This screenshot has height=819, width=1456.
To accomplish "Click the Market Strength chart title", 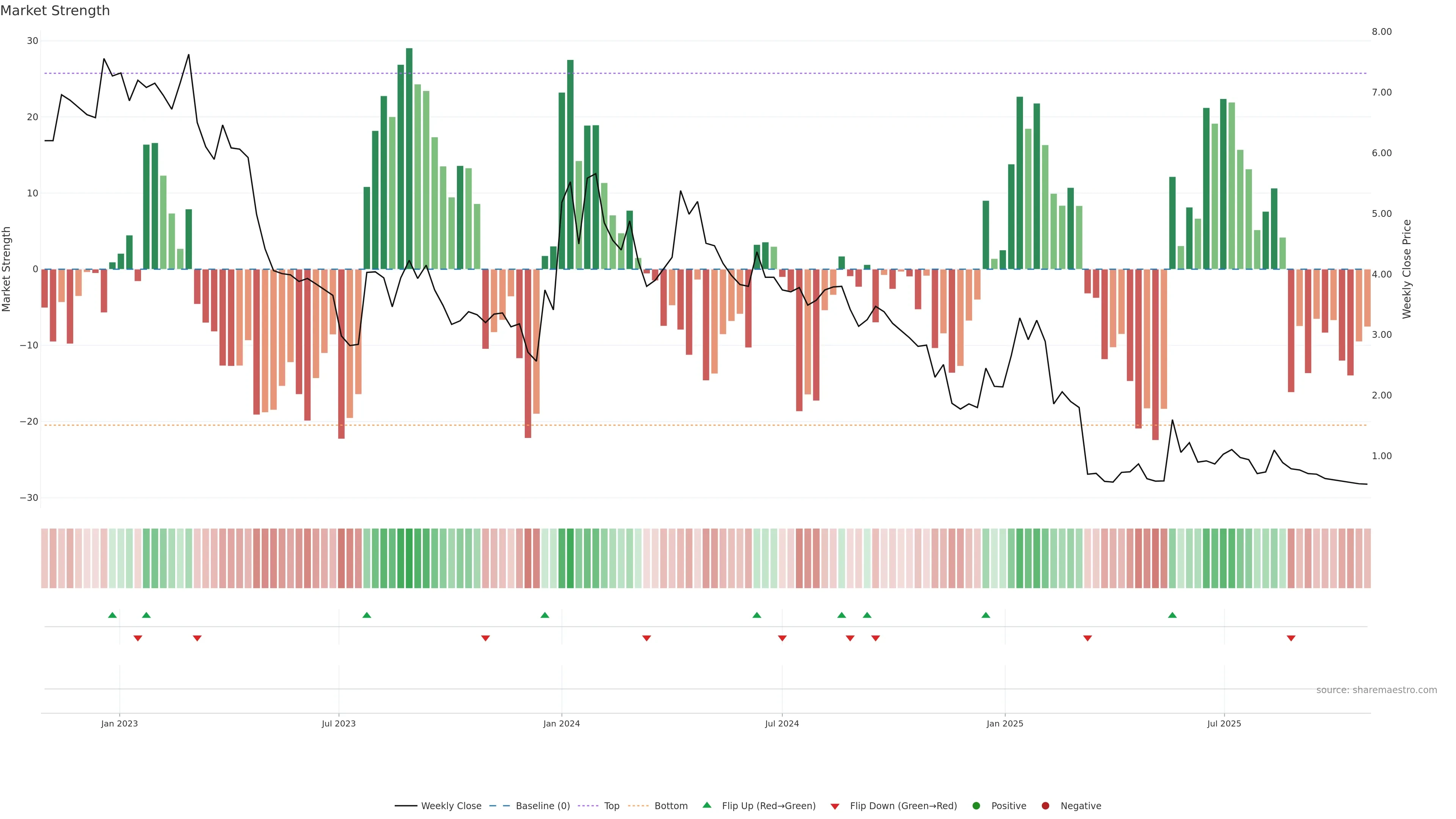I will tap(55, 11).
